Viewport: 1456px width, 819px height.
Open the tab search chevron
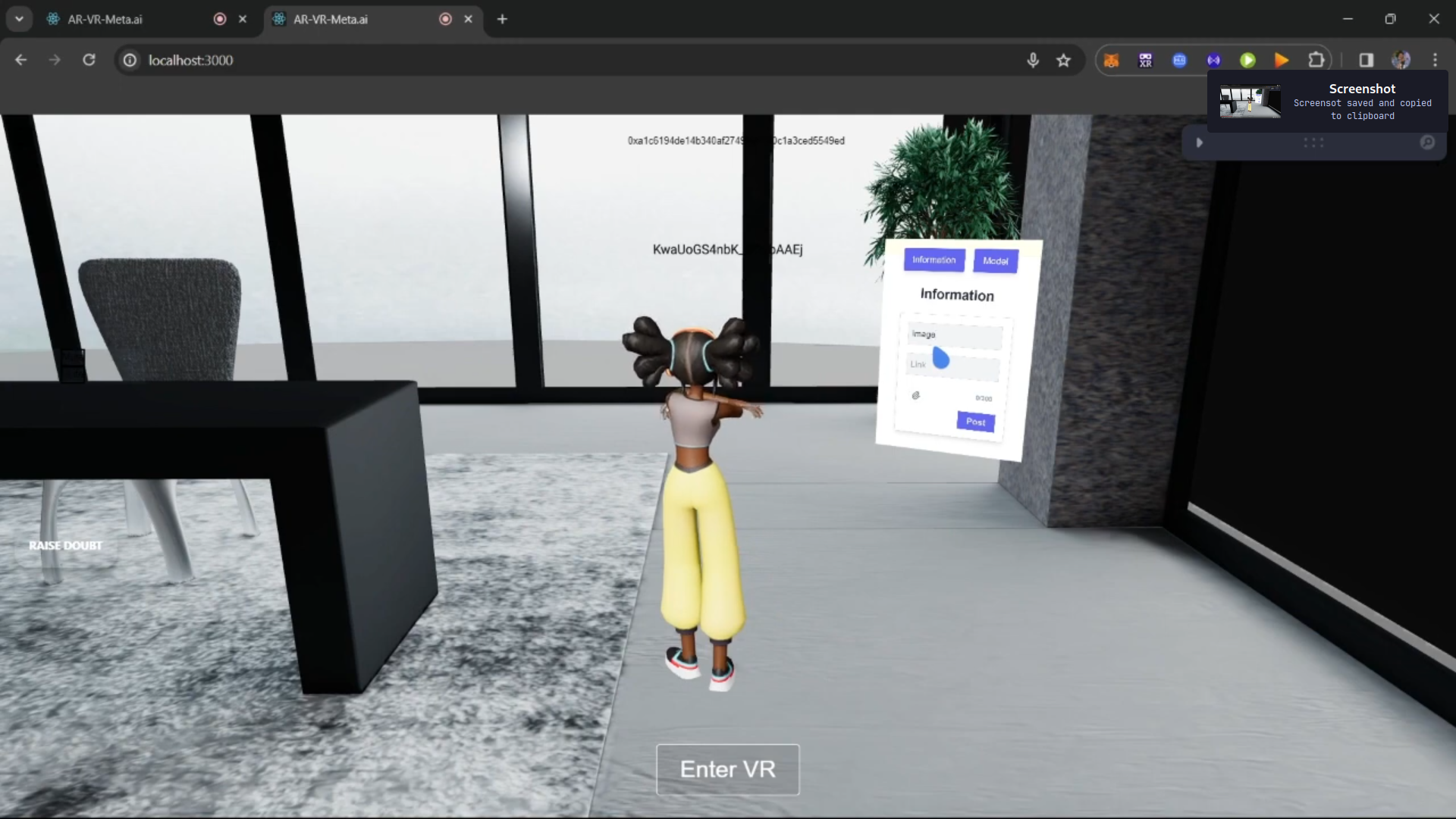point(19,19)
